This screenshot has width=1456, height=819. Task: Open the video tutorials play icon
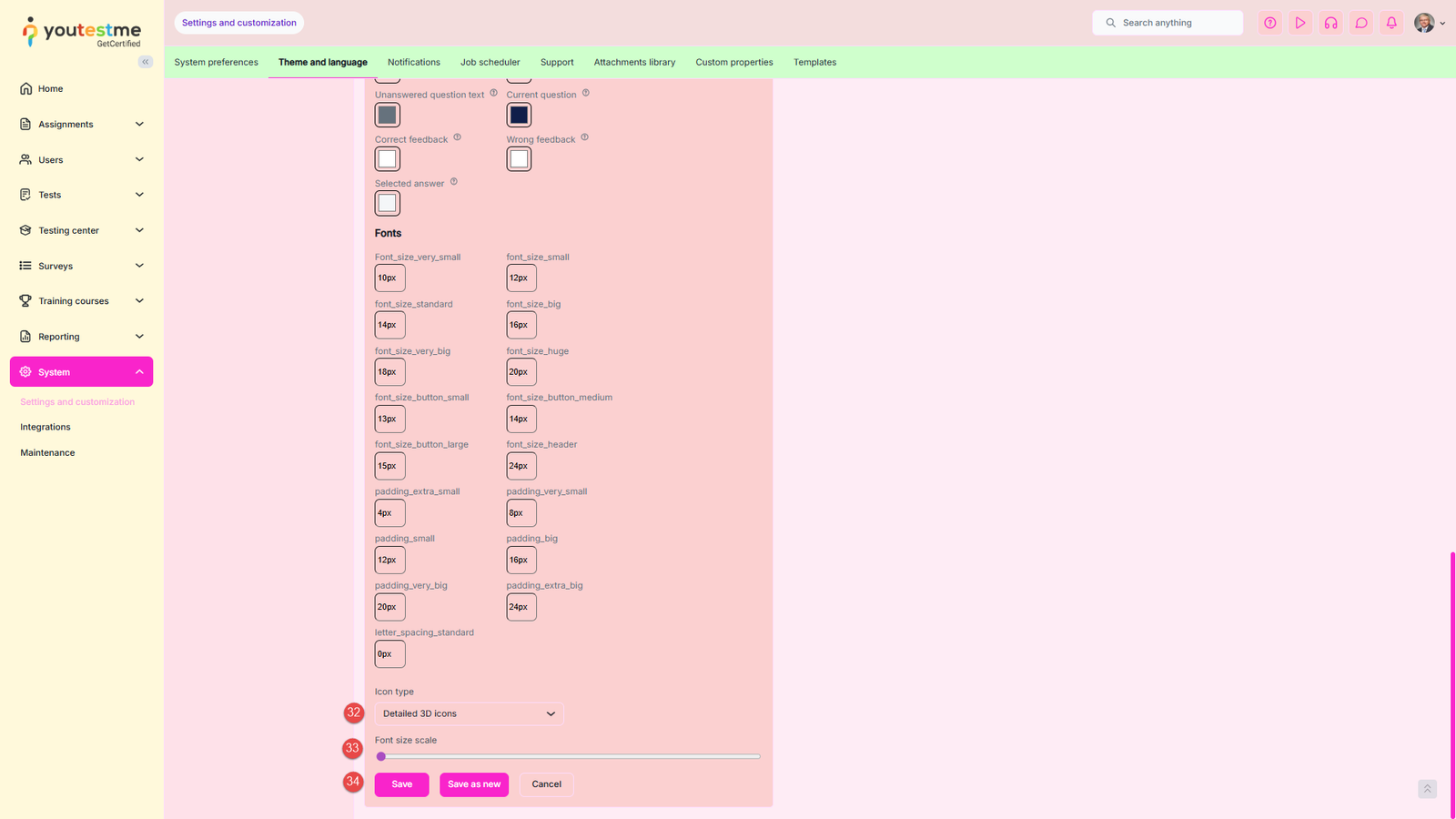(1300, 23)
